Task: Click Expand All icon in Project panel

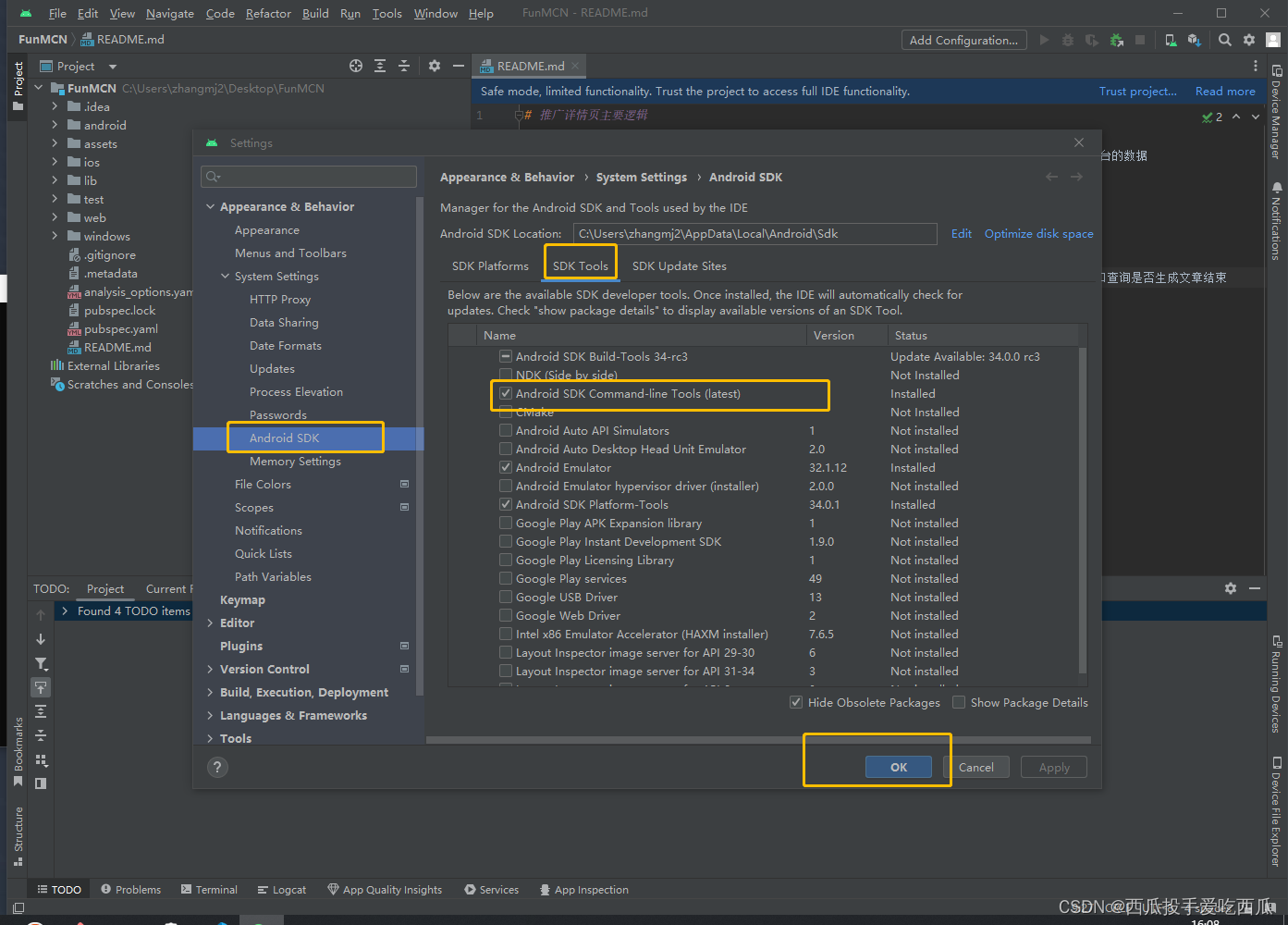Action: (x=380, y=66)
